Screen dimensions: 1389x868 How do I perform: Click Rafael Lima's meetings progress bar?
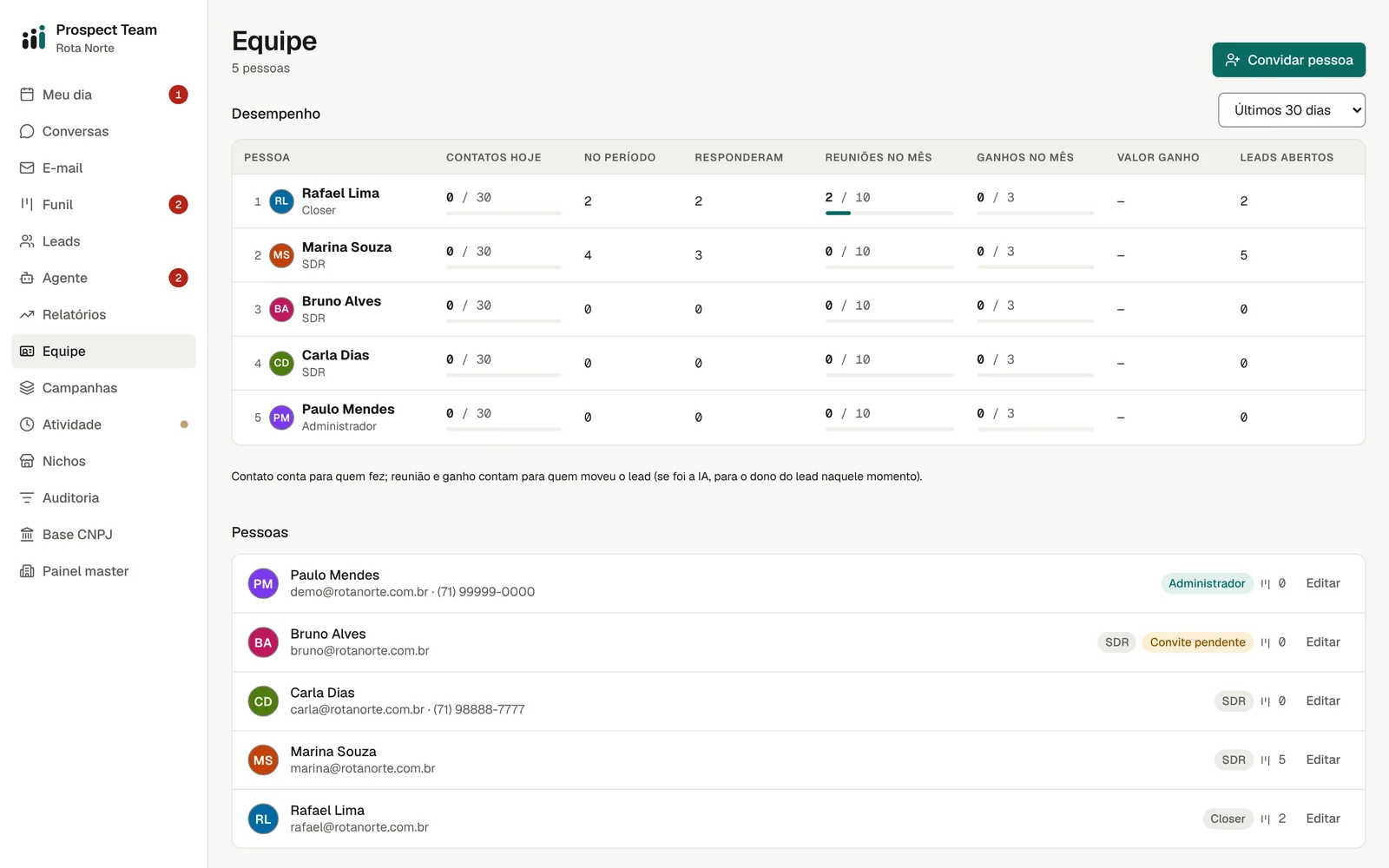pyautogui.click(x=889, y=213)
